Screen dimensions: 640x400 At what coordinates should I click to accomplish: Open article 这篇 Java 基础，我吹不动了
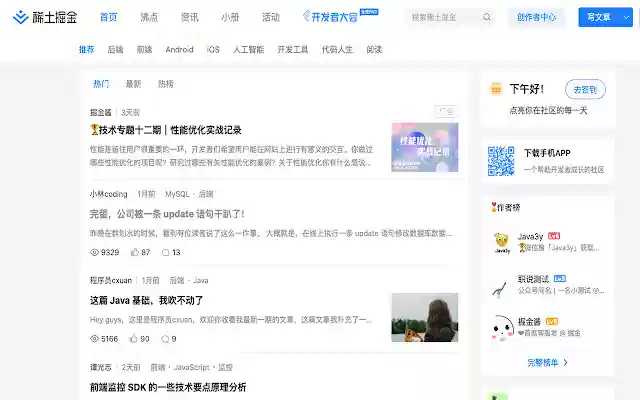coord(146,301)
